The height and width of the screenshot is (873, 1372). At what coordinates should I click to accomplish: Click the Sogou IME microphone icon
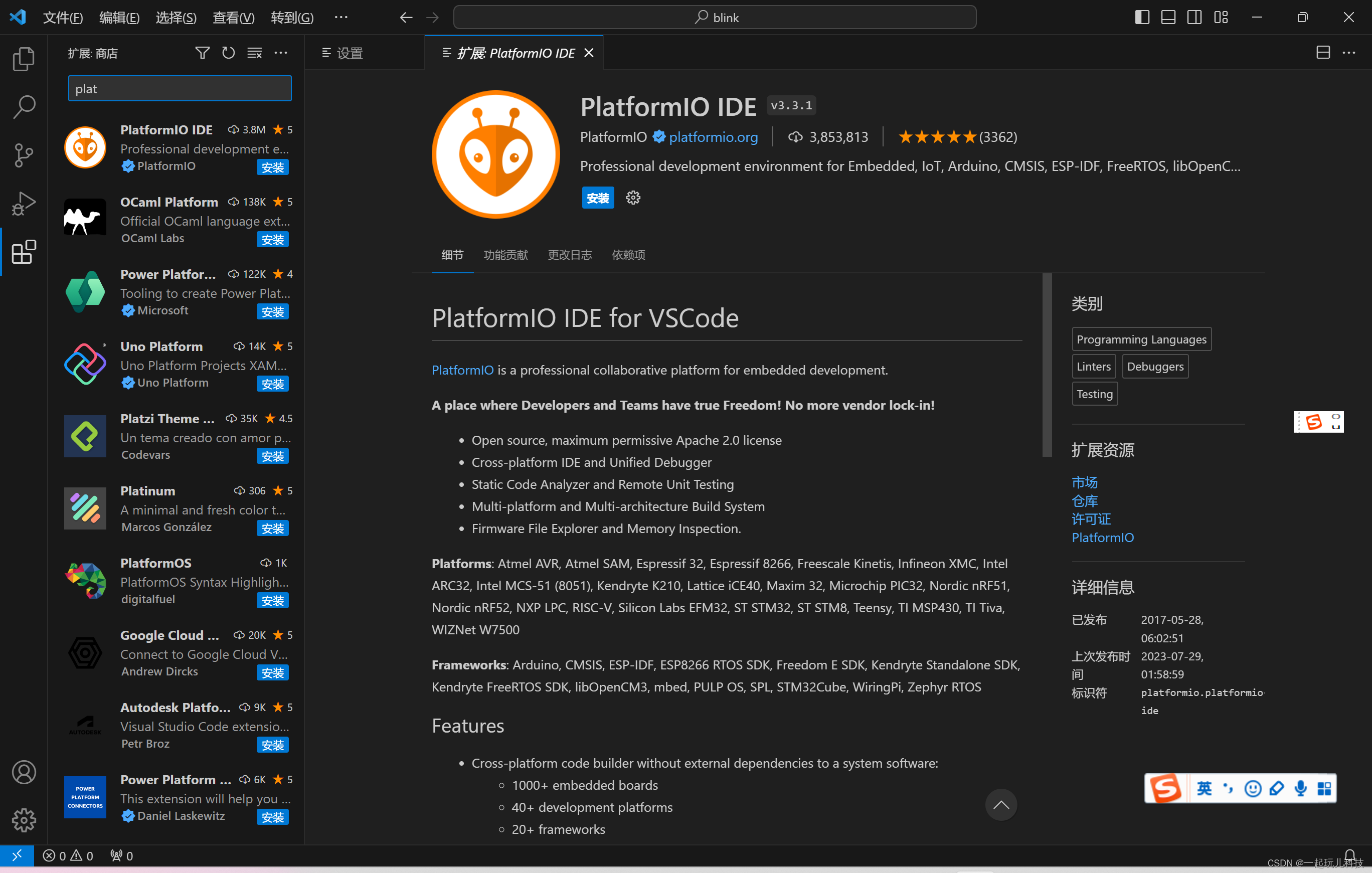pos(1300,788)
